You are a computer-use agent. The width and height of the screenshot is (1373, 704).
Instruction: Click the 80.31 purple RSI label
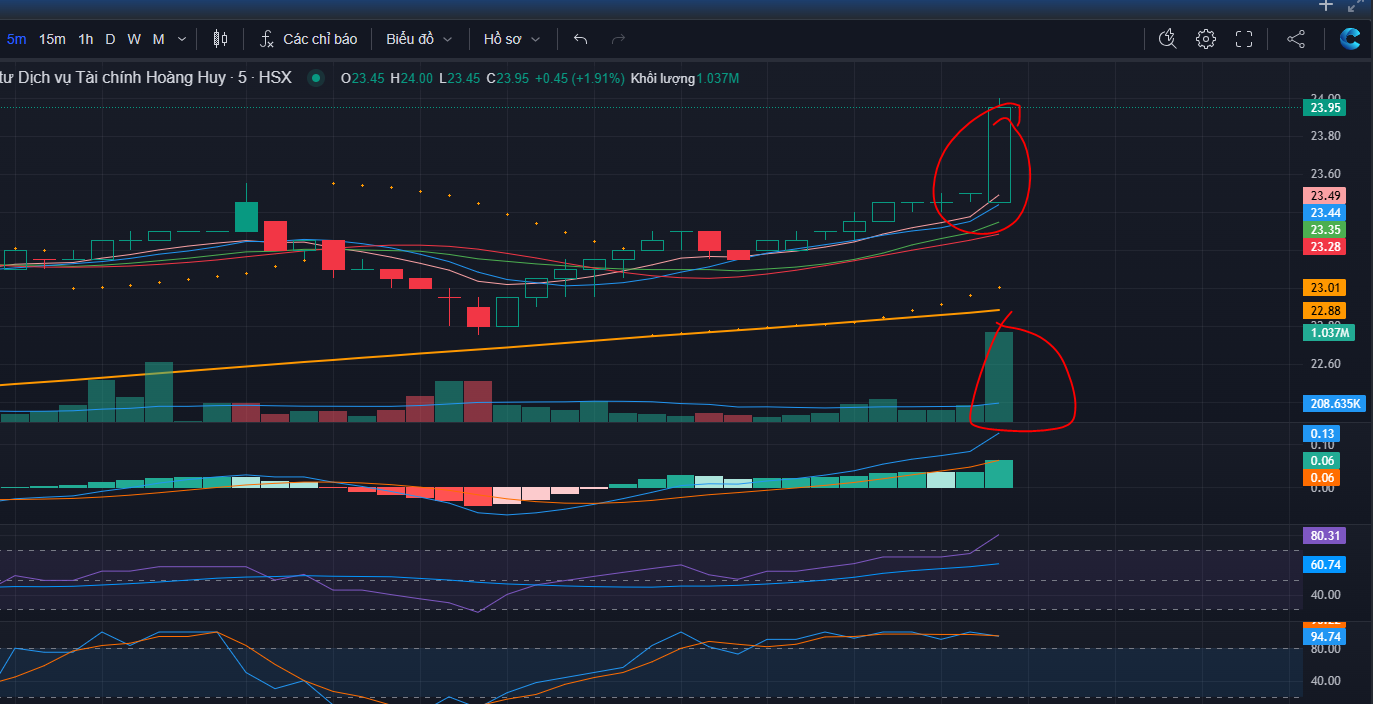[x=1325, y=536]
